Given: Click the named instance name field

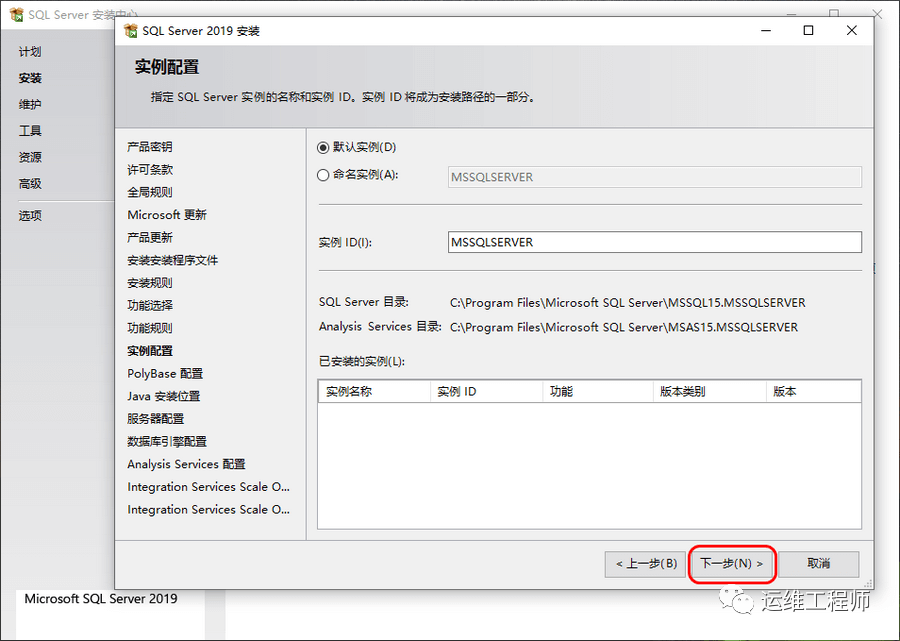Looking at the screenshot, I should pyautogui.click(x=654, y=177).
